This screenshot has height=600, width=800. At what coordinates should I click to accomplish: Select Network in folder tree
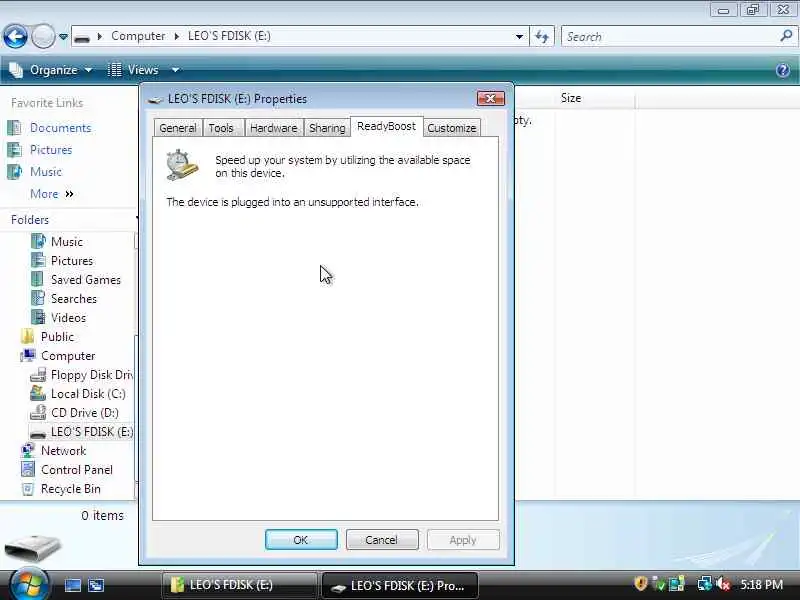pyautogui.click(x=63, y=451)
